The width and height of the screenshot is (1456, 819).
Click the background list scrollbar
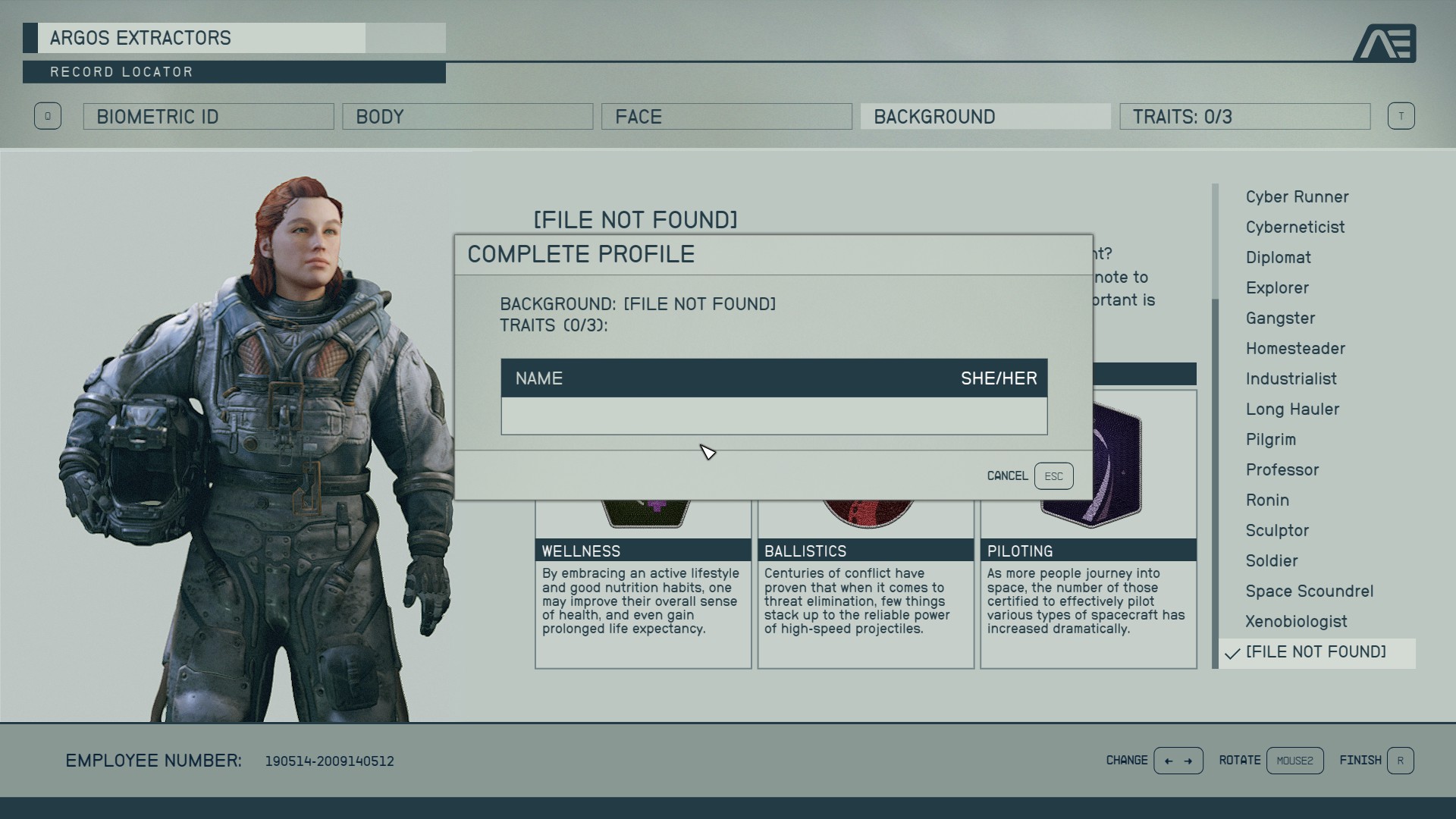point(1215,426)
